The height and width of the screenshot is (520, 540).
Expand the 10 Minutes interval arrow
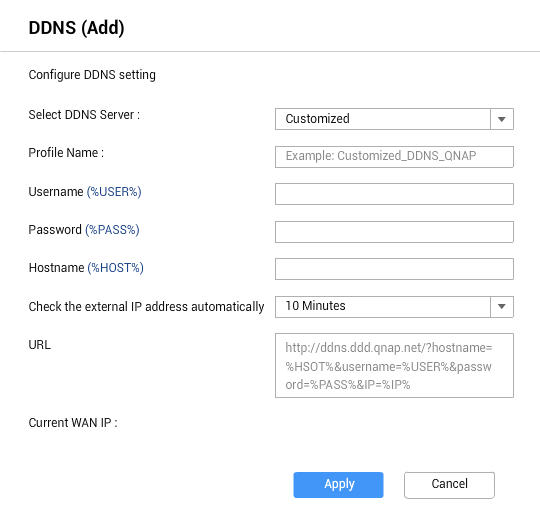point(502,306)
